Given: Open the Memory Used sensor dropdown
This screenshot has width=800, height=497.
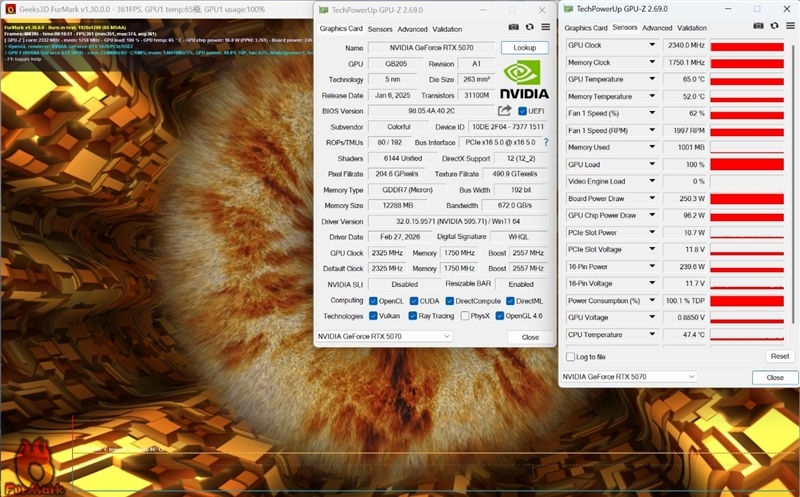Looking at the screenshot, I should pos(652,147).
